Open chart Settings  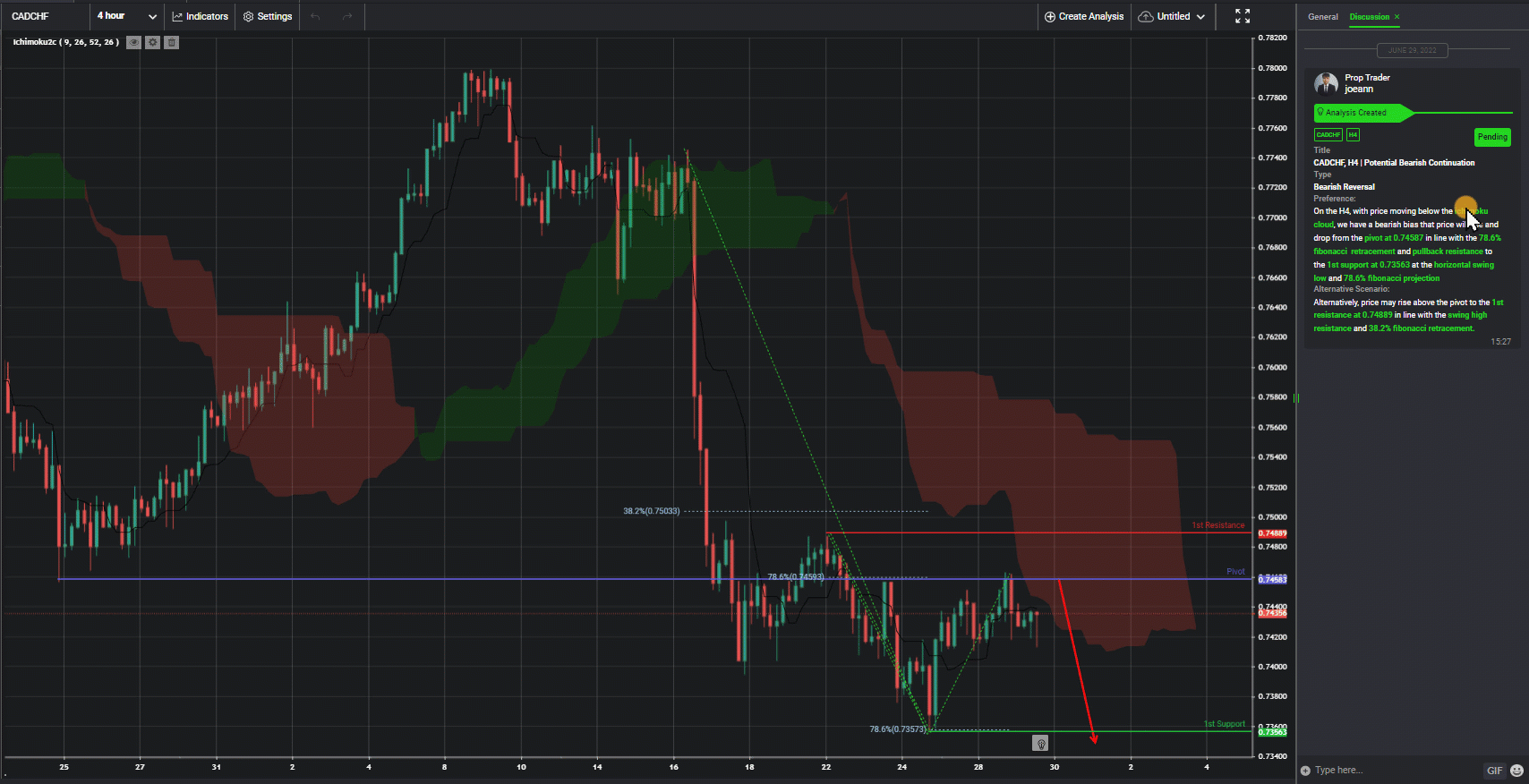[x=268, y=16]
